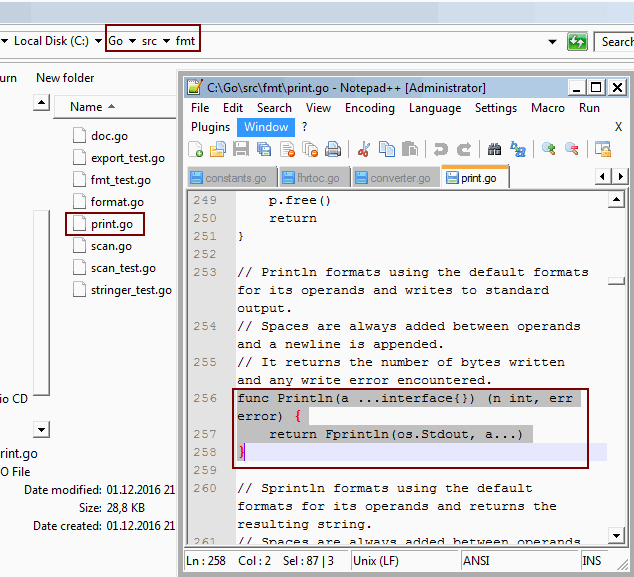This screenshot has height=577, width=634.
Task: Expand the dropdown arrow after src in address bar
Action: click(x=166, y=41)
